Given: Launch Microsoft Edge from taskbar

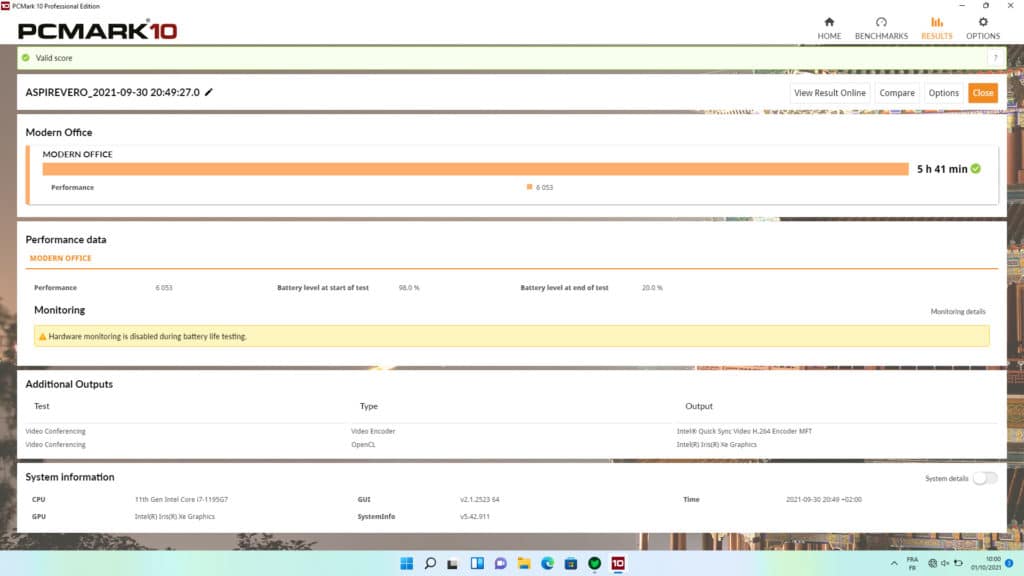Looking at the screenshot, I should (x=547, y=563).
